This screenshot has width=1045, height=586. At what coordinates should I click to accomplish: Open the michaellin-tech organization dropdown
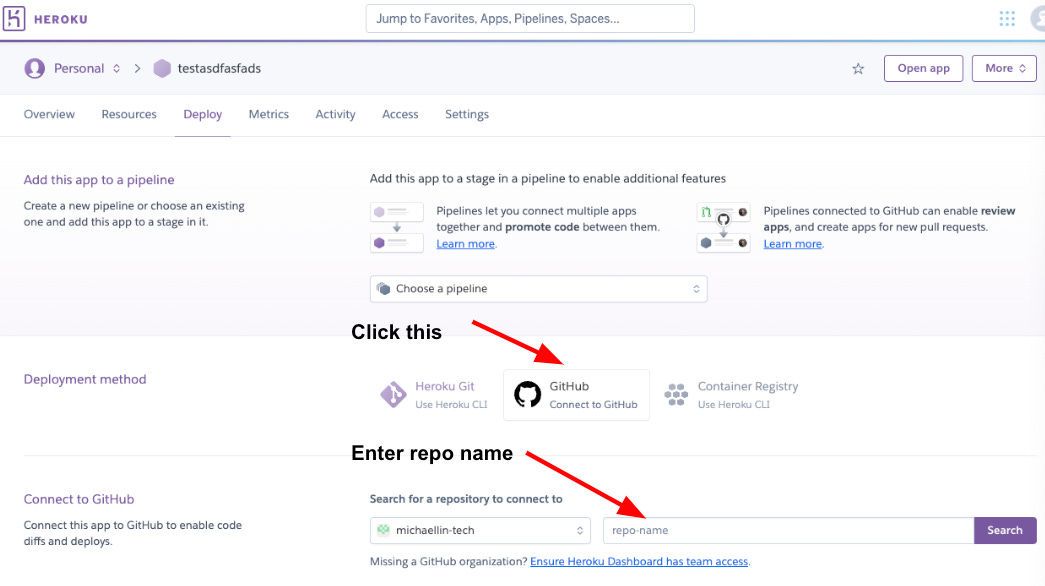[479, 530]
